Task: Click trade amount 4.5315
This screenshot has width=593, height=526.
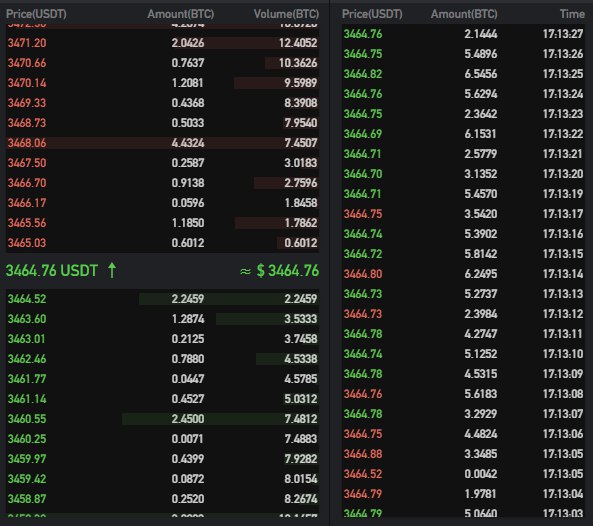Action: (481, 374)
